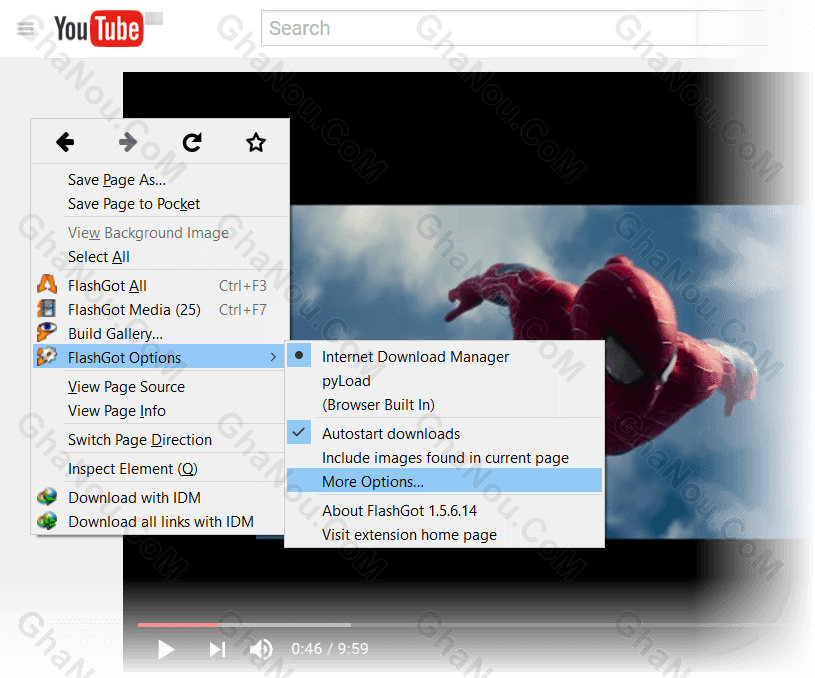Seek on the red video progress bar

(x=178, y=624)
